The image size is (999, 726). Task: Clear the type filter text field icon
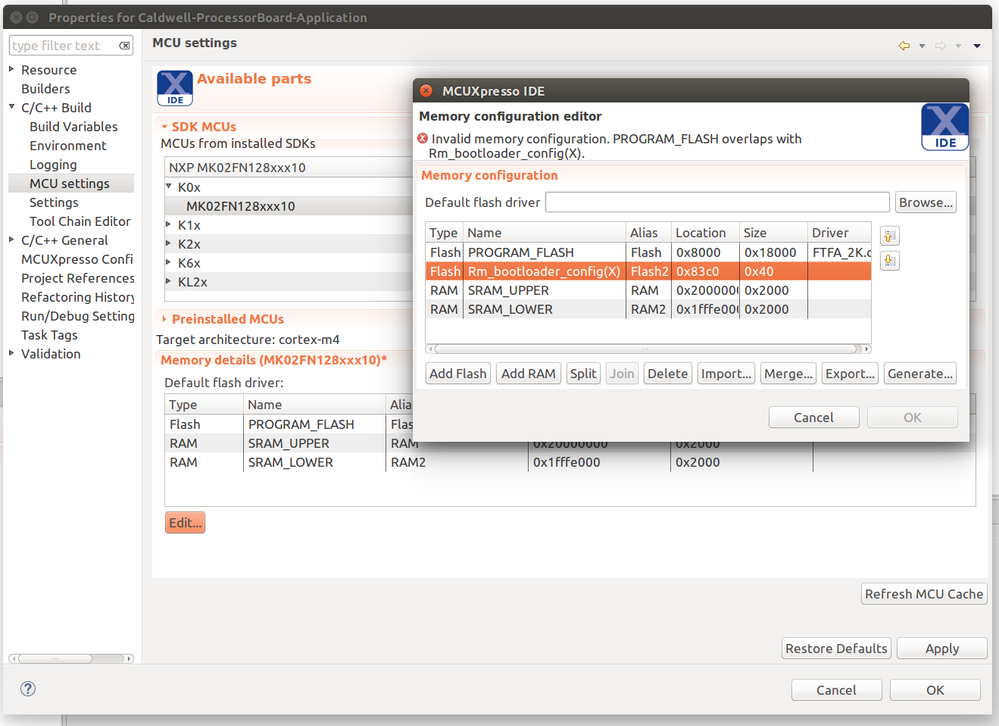125,46
